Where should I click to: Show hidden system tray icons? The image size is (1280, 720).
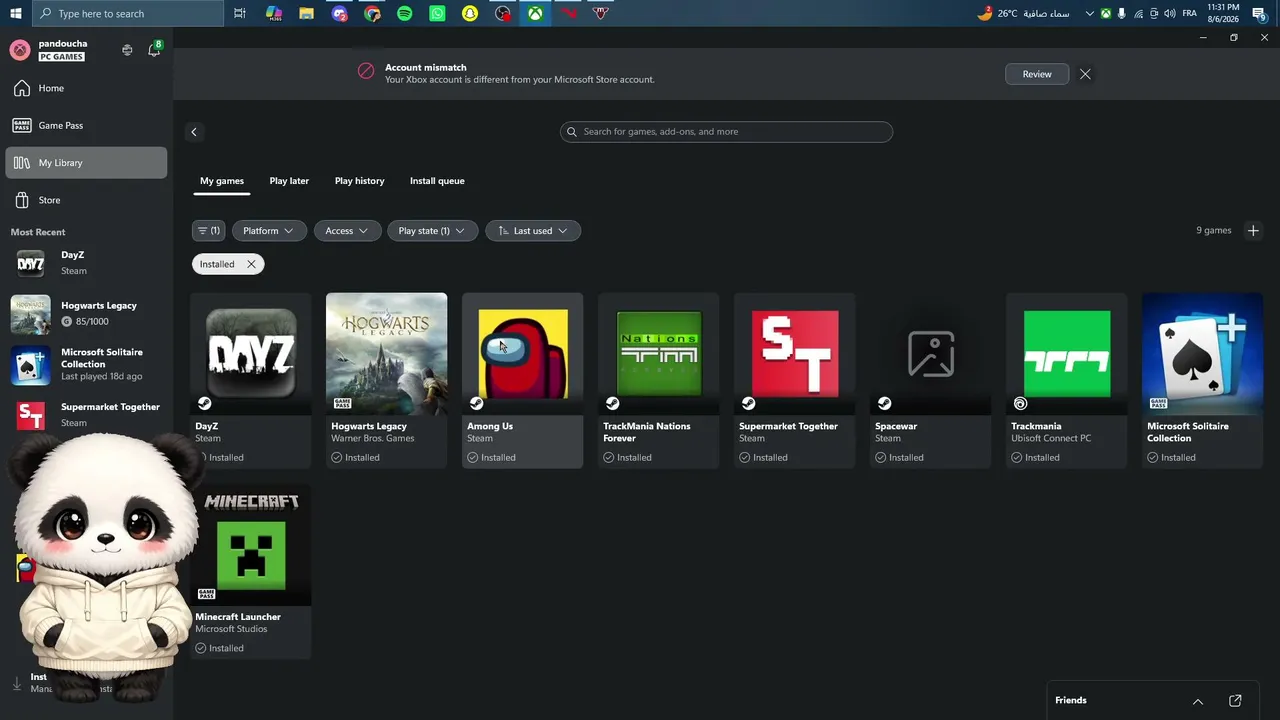click(1090, 13)
